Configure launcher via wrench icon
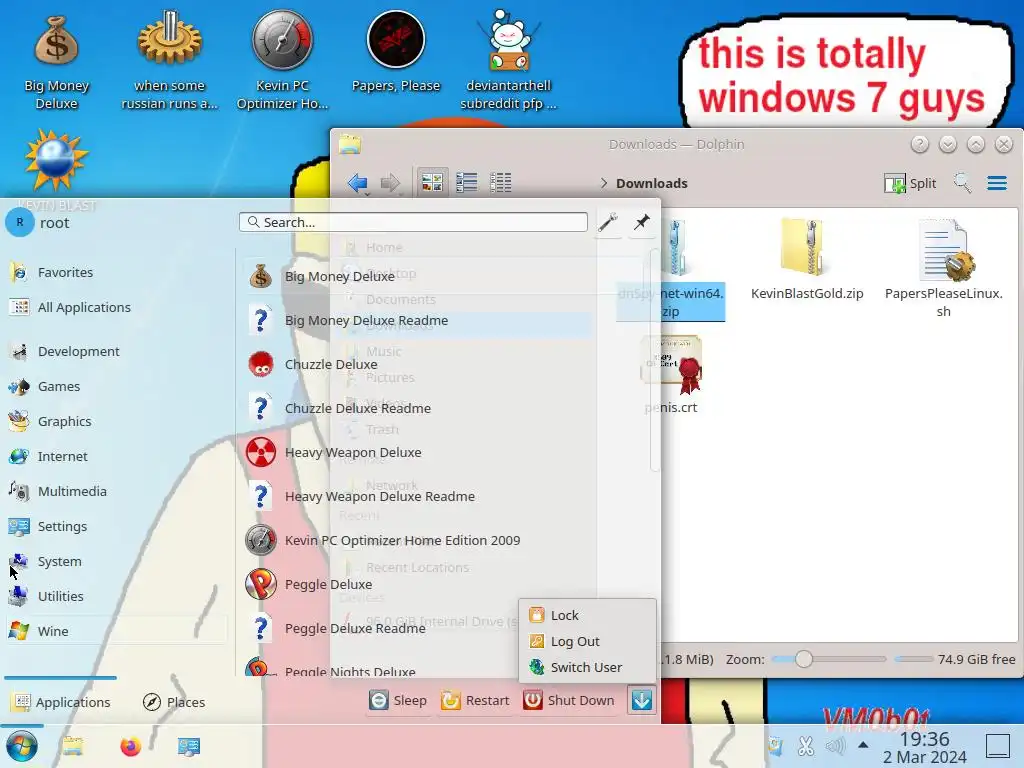Image resolution: width=1024 pixels, height=768 pixels. click(608, 223)
